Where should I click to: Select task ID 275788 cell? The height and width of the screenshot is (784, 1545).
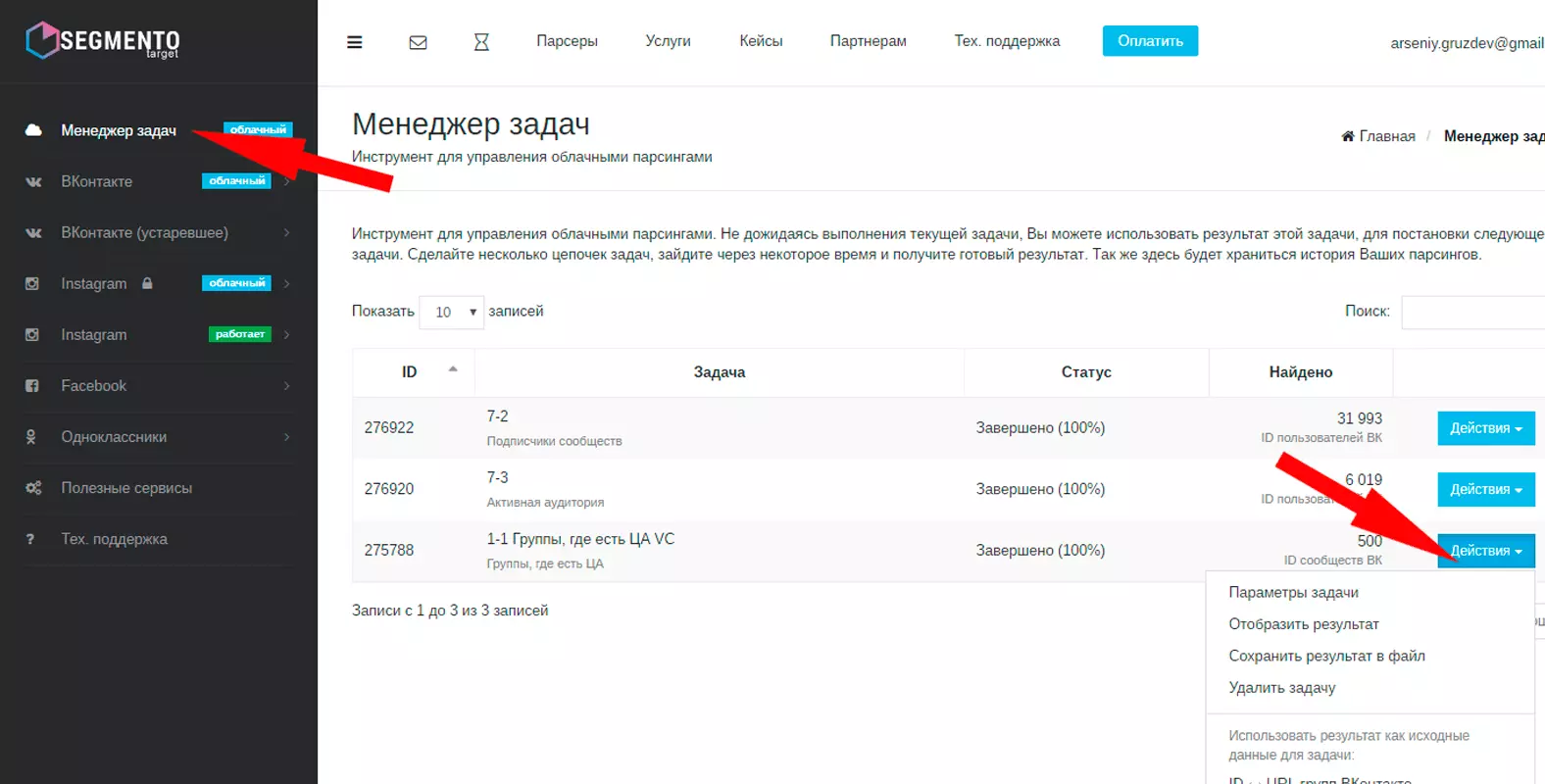click(x=389, y=551)
